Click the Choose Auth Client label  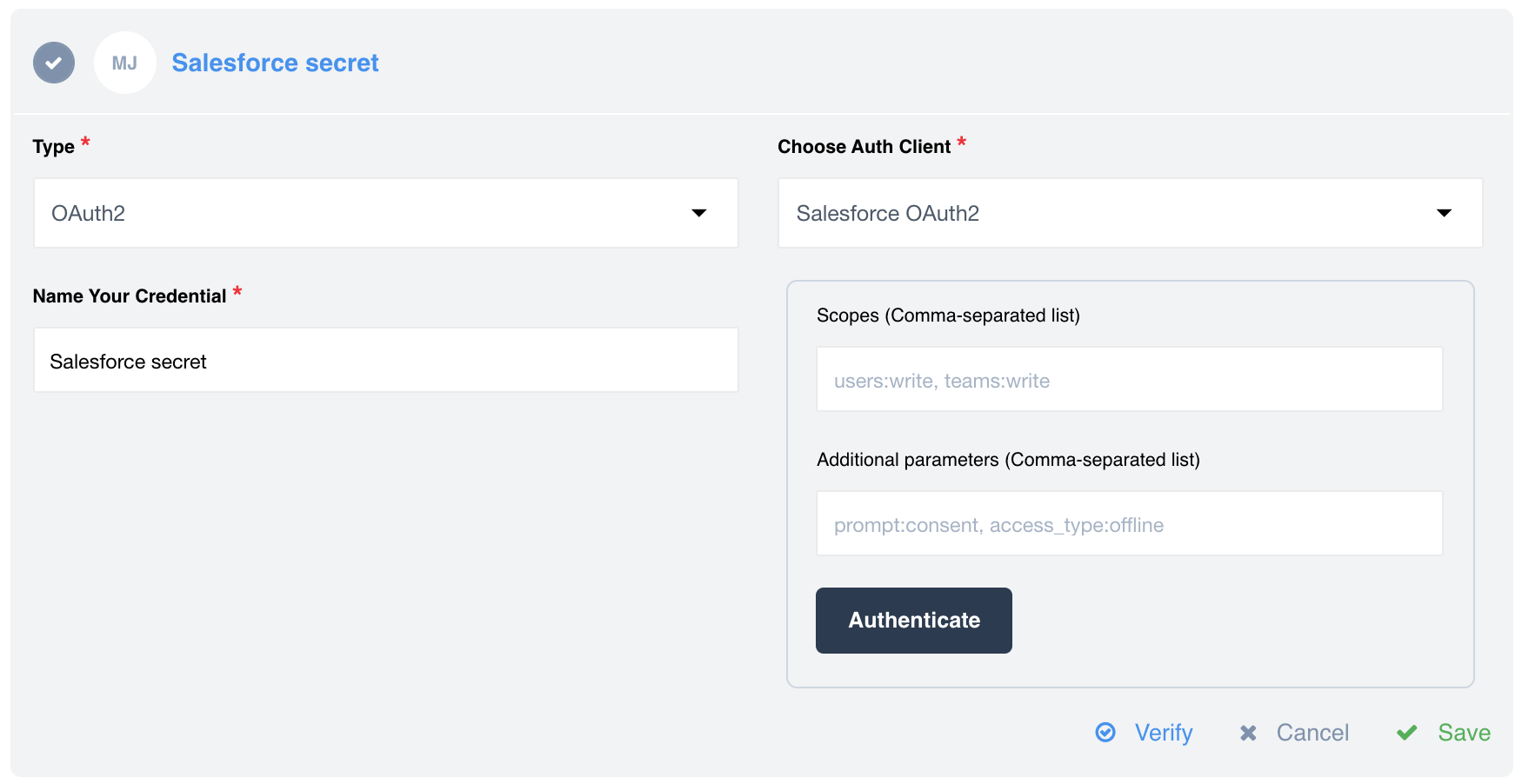coord(864,147)
